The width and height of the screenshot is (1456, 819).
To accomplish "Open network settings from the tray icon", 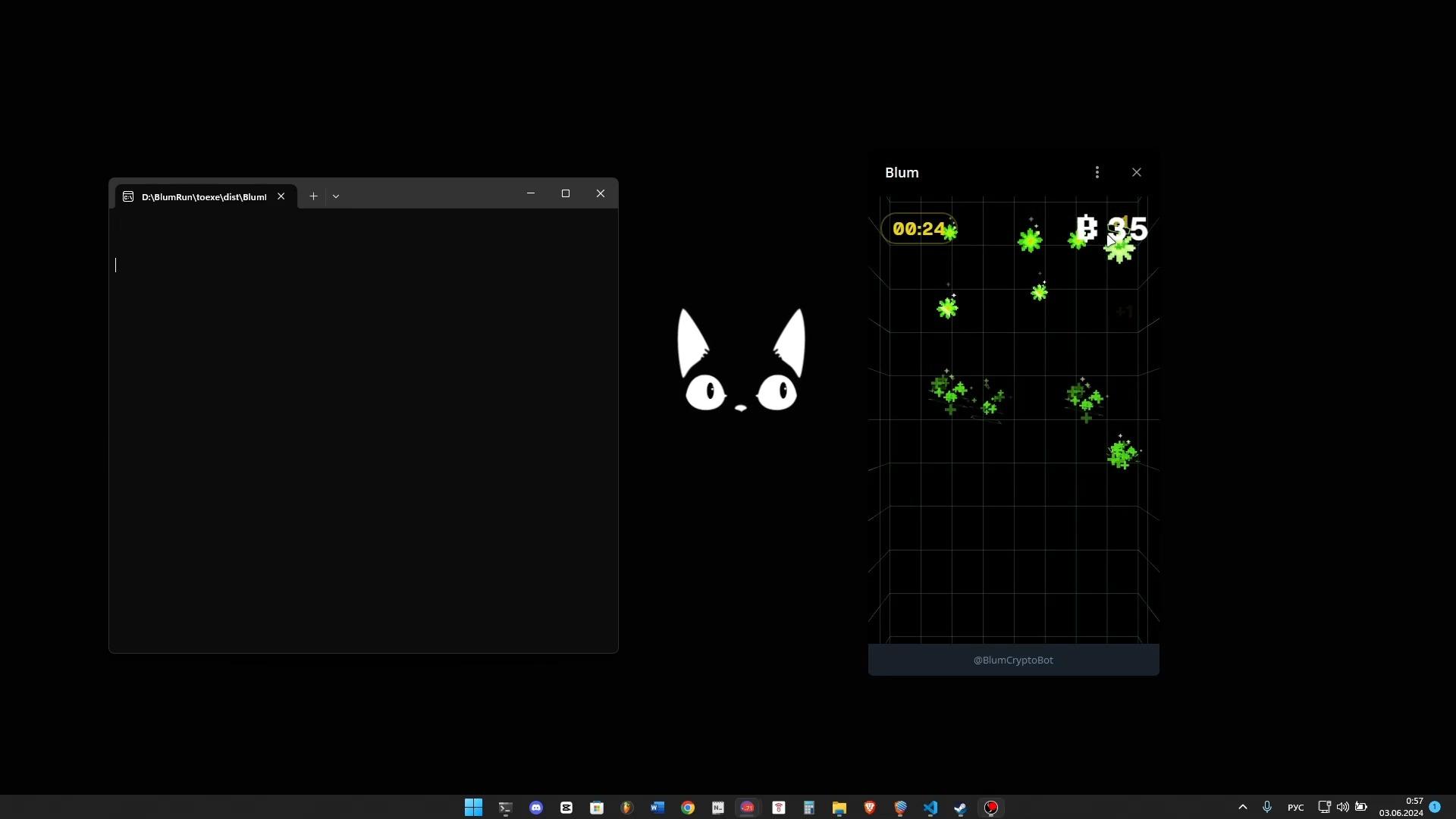I will [1325, 807].
